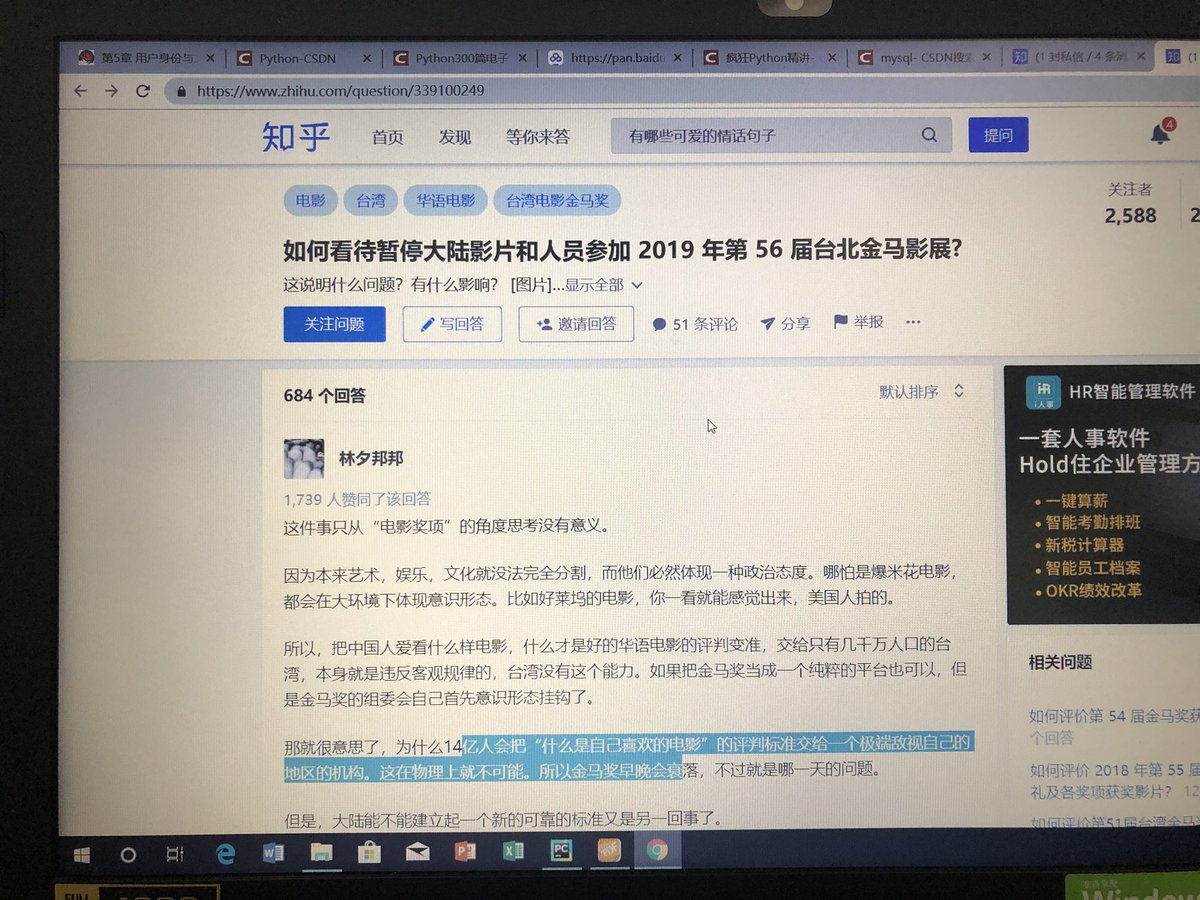Open Microsoft Store from taskbar
Image resolution: width=1200 pixels, height=900 pixels.
tap(369, 853)
